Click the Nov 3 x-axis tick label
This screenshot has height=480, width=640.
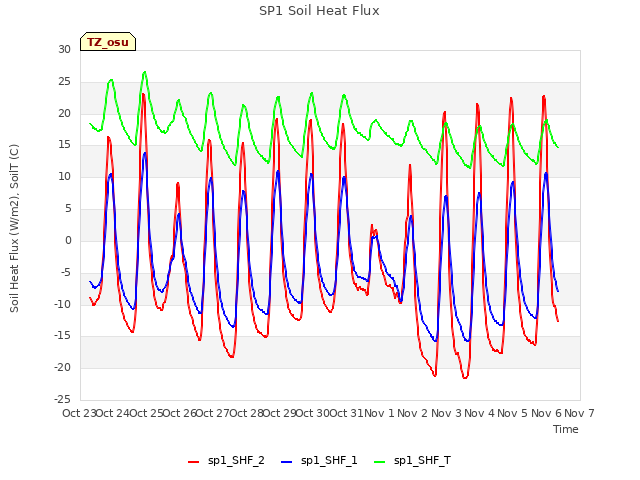[x=446, y=413]
